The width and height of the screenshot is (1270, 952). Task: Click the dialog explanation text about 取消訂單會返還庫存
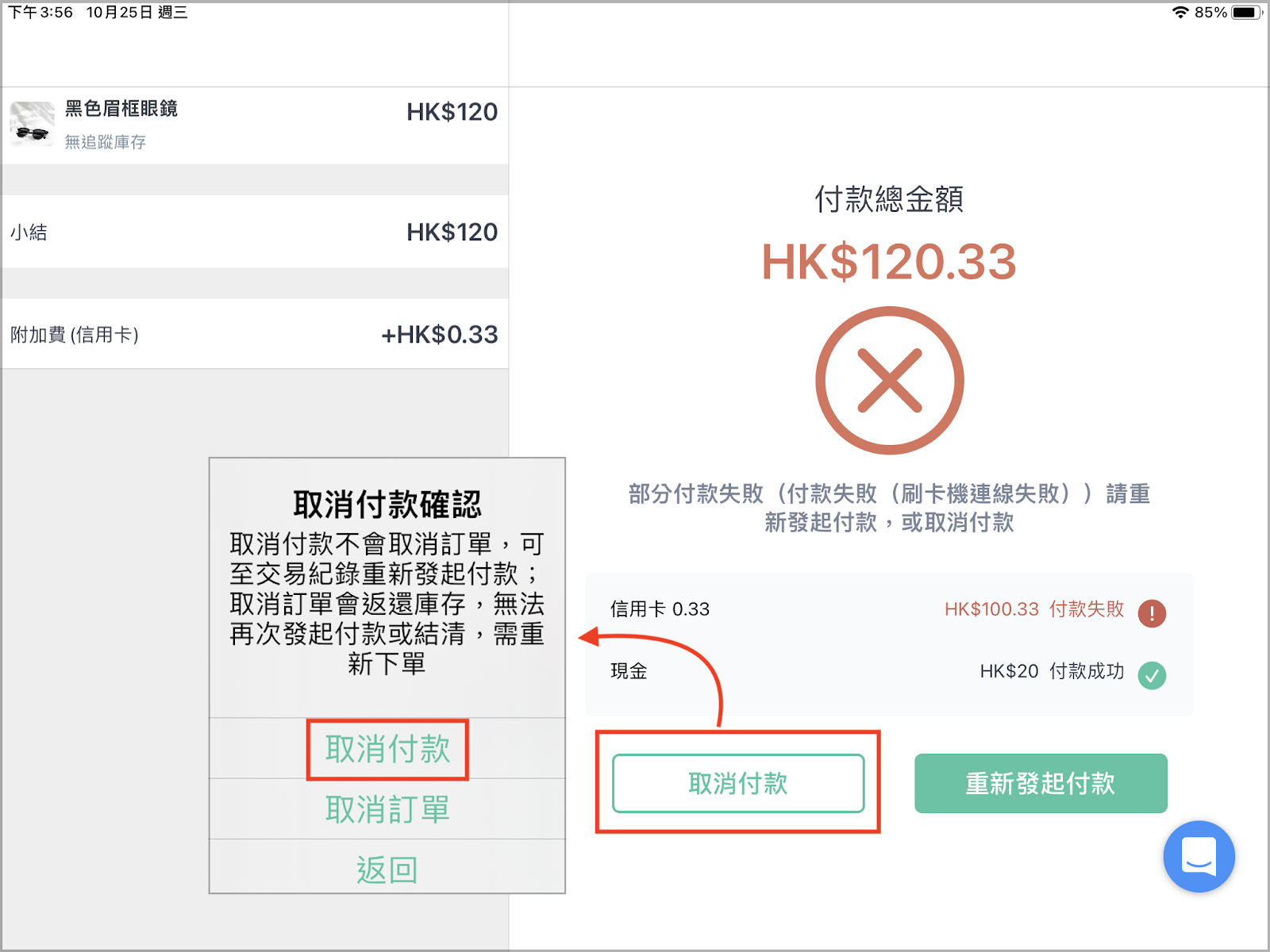point(387,604)
